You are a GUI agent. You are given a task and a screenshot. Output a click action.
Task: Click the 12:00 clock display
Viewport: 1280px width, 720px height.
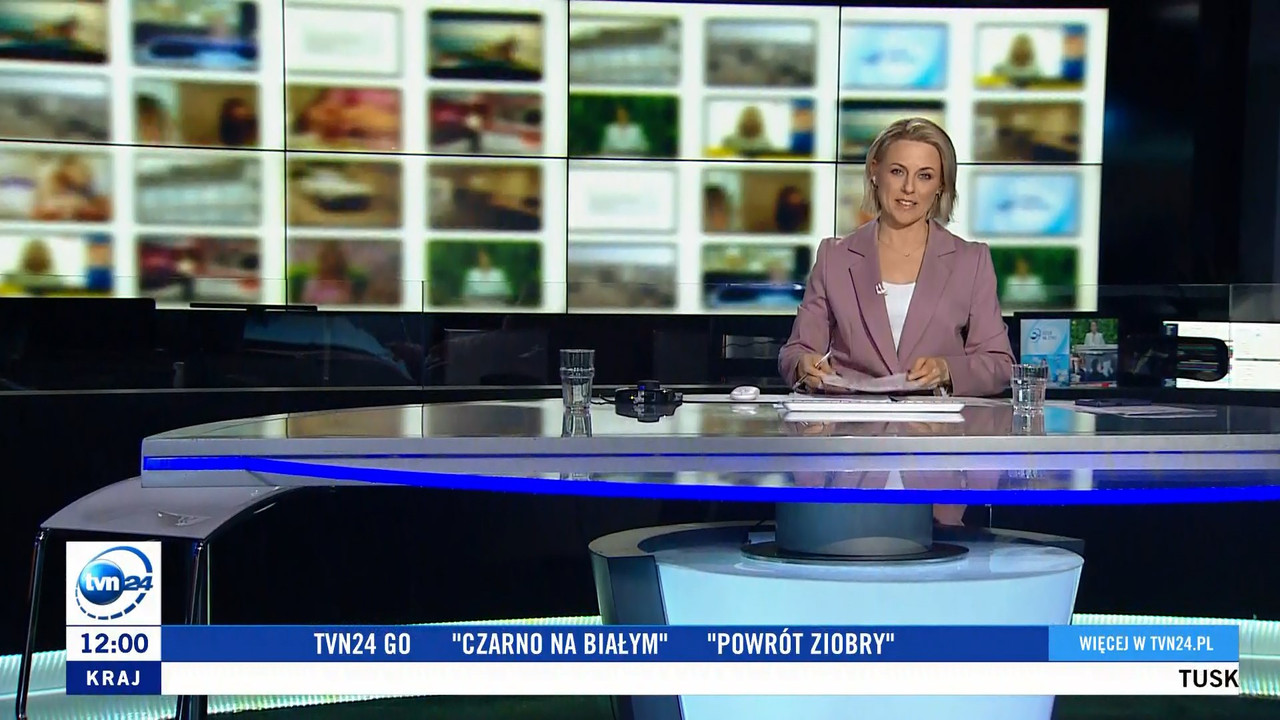(113, 643)
